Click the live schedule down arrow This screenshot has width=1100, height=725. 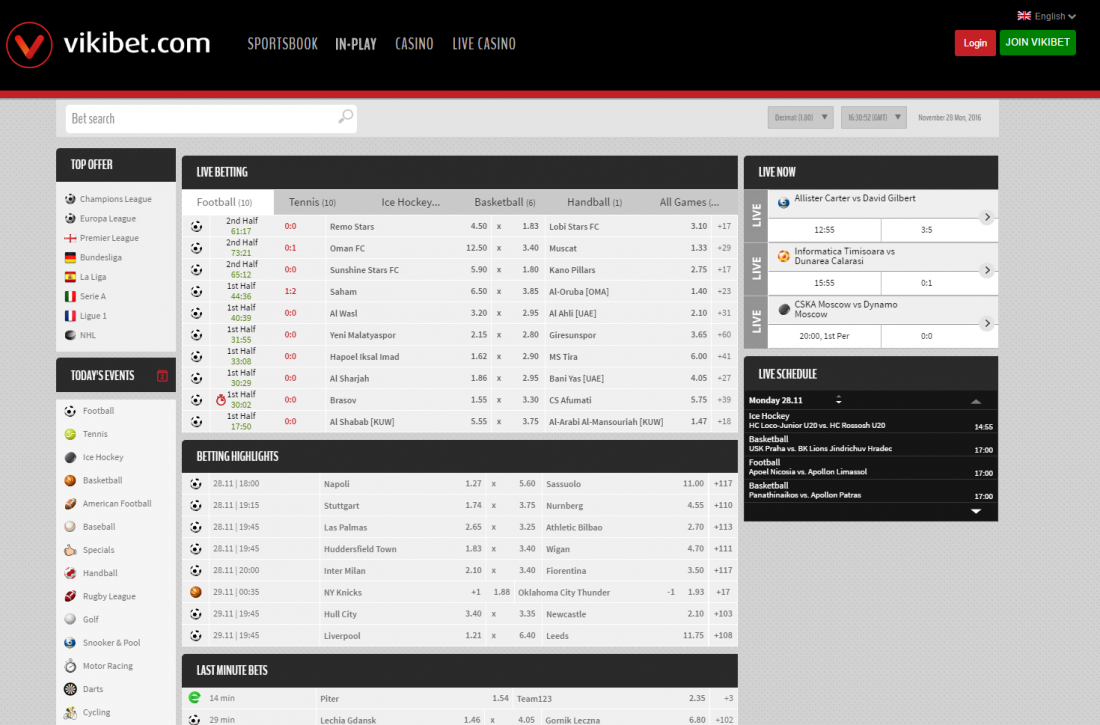coord(976,511)
